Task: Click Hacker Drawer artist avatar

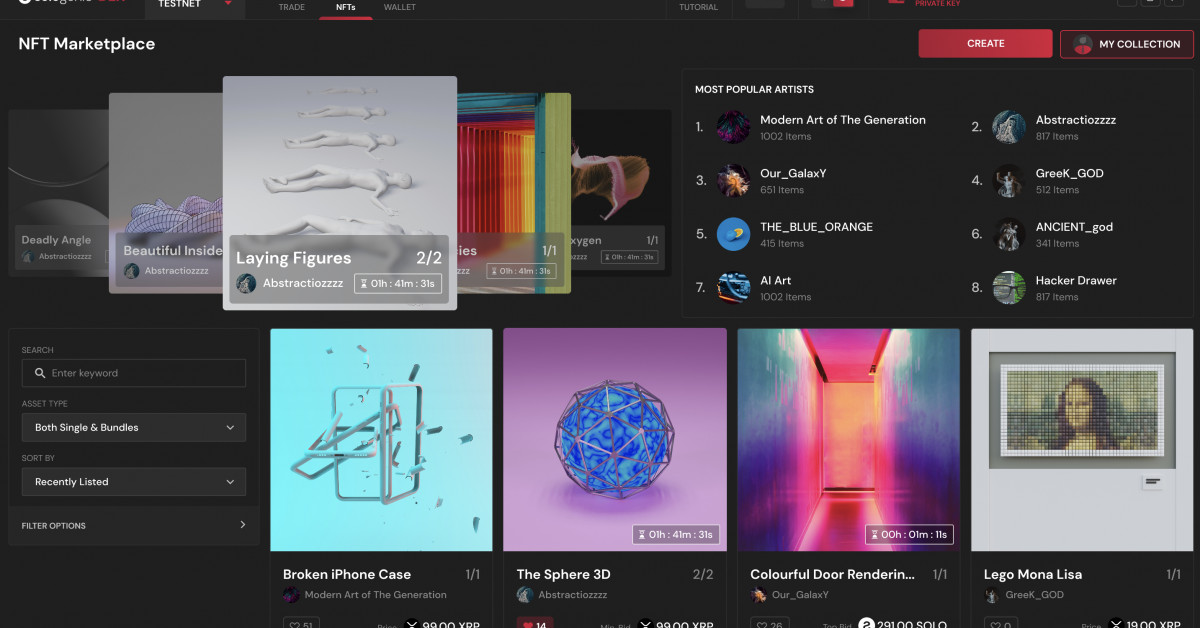Action: 1009,288
